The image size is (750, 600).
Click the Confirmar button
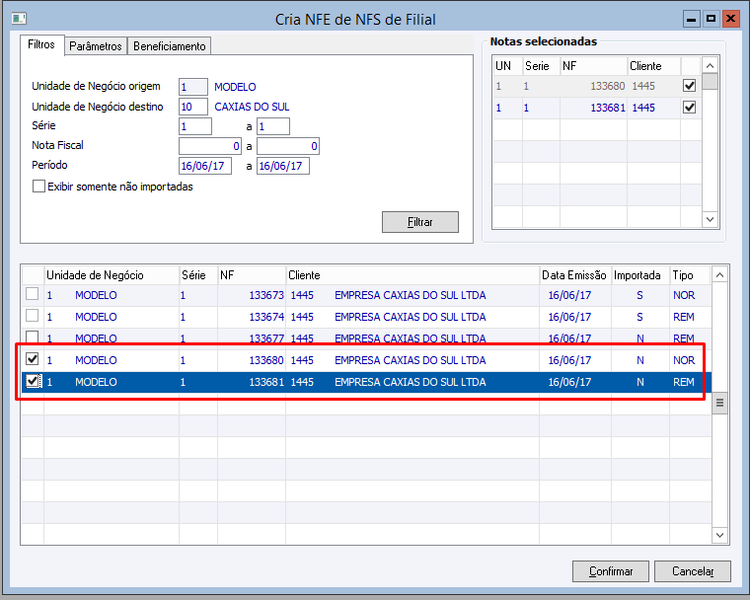610,571
